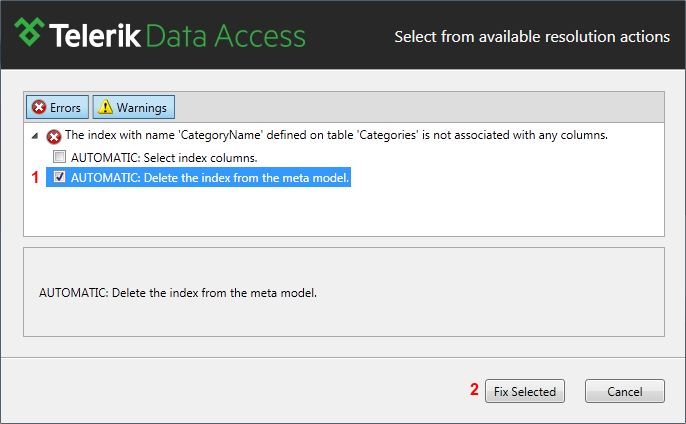Select the 'AUTOMATIC: Select index columns' item

click(x=164, y=158)
